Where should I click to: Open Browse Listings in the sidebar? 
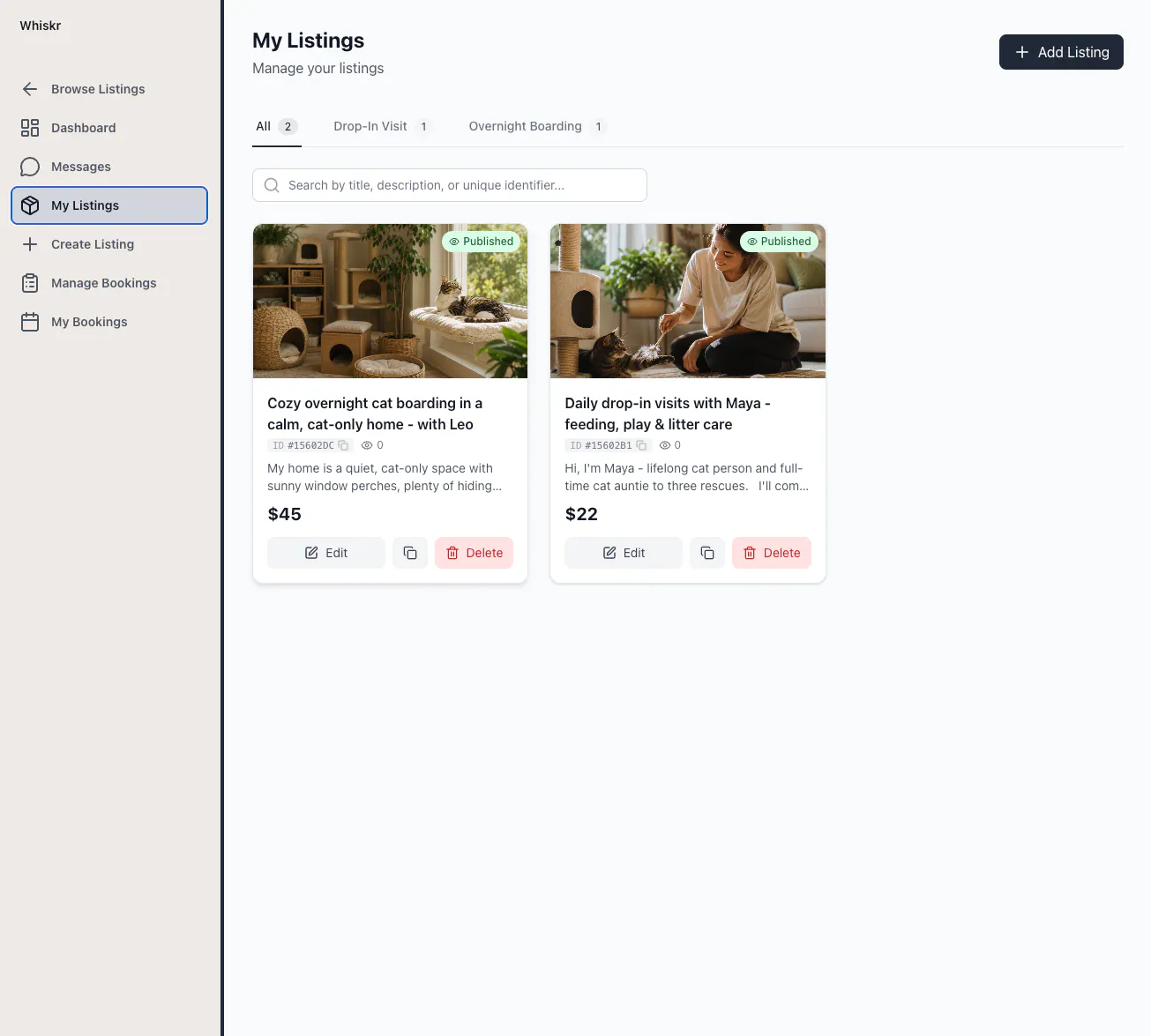pos(109,89)
